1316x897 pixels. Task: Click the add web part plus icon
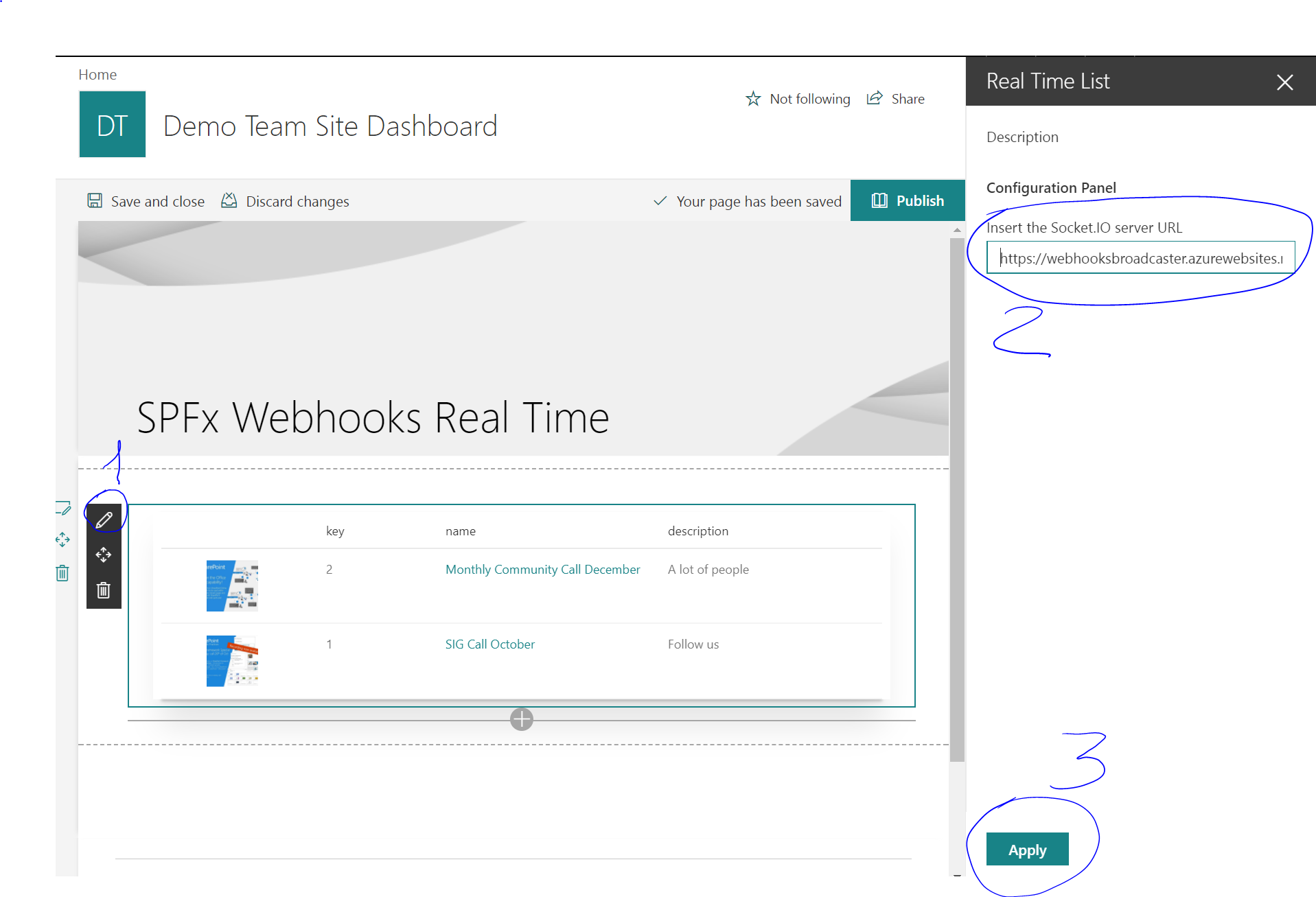(522, 719)
